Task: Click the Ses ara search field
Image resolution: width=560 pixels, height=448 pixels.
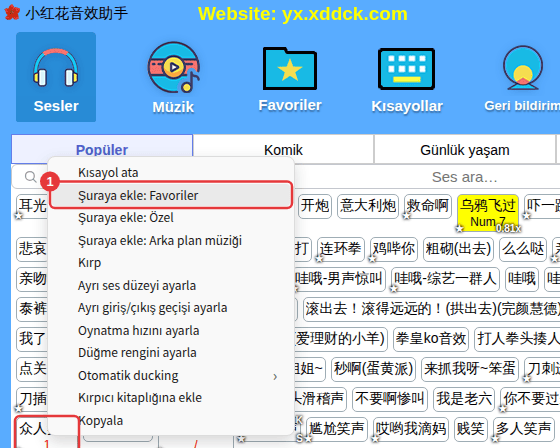Action: pos(464,177)
